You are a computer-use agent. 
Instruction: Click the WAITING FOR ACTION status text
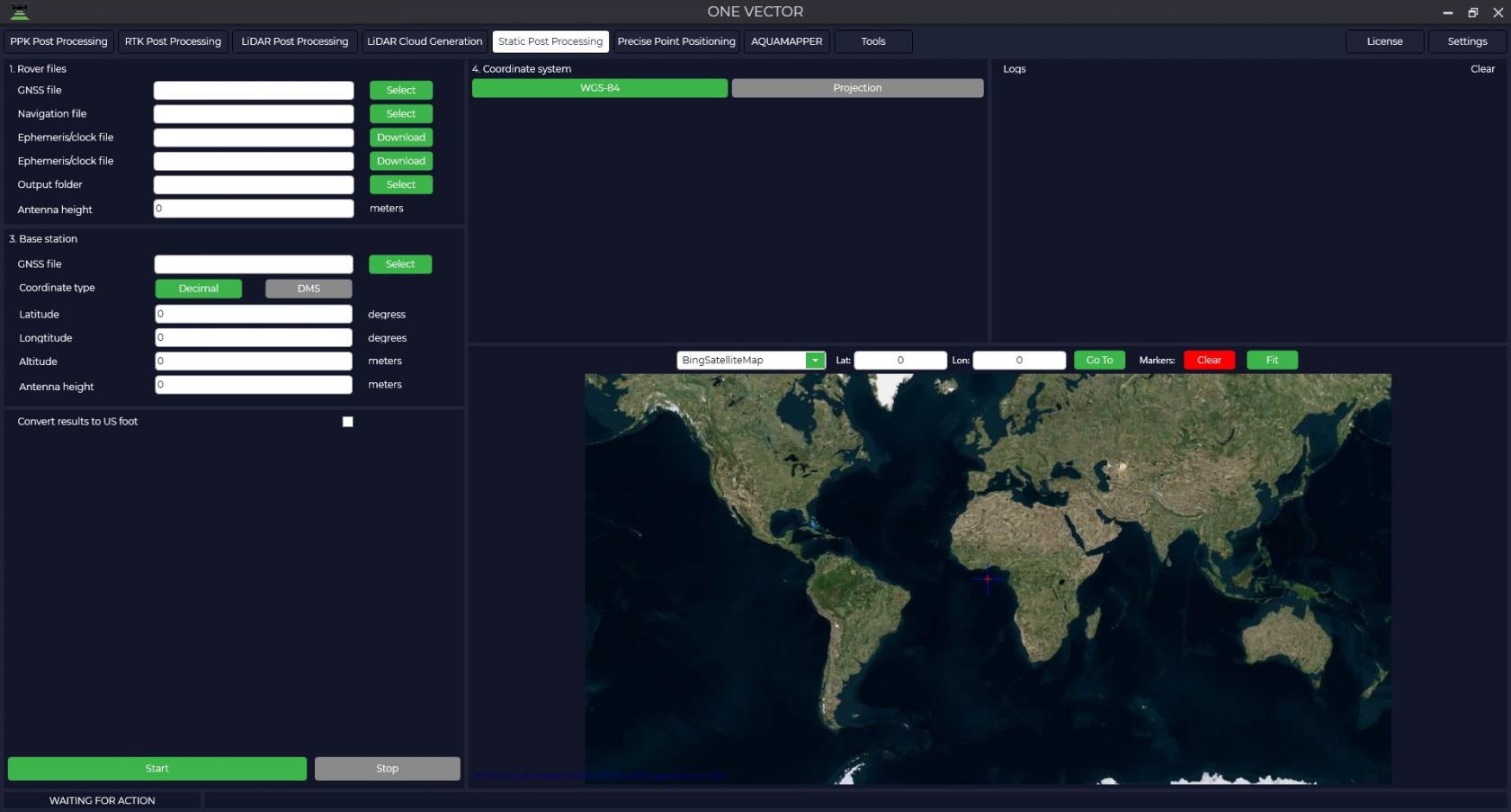pos(102,800)
